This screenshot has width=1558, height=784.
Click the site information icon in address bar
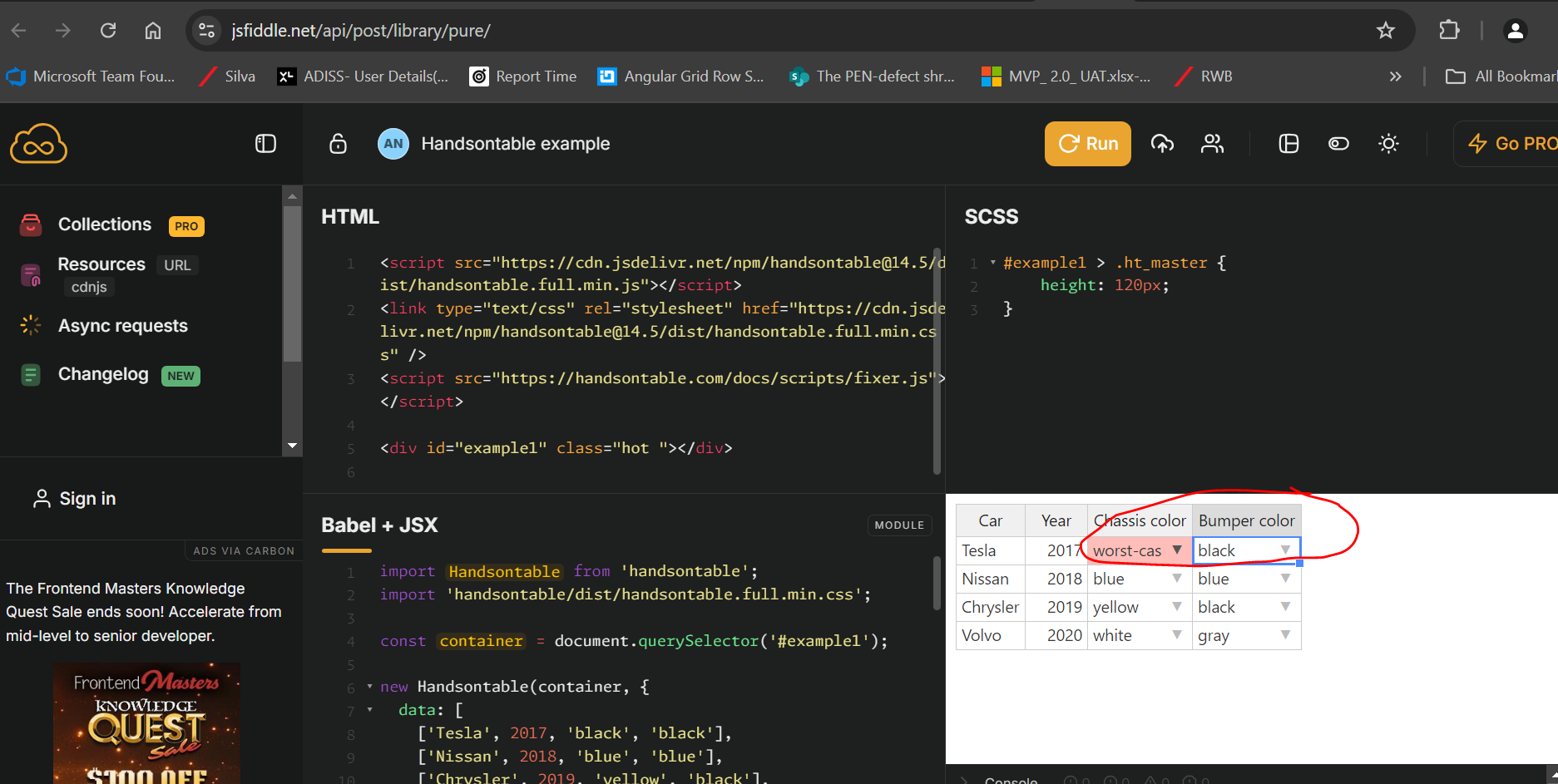tap(206, 31)
